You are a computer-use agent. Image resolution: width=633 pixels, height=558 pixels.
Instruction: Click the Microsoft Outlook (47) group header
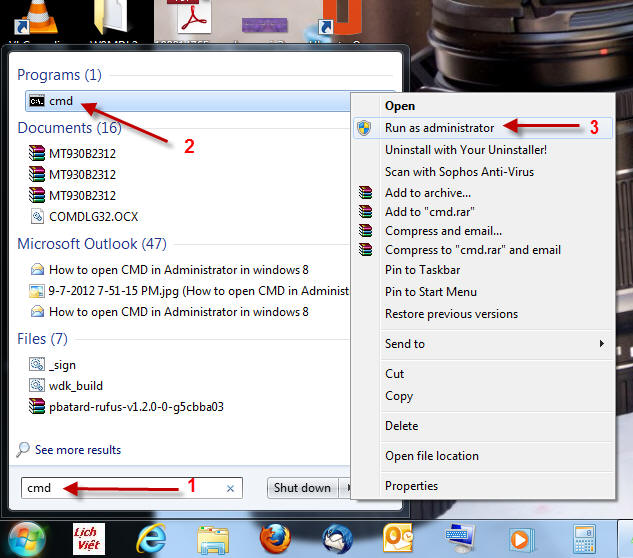tap(92, 244)
